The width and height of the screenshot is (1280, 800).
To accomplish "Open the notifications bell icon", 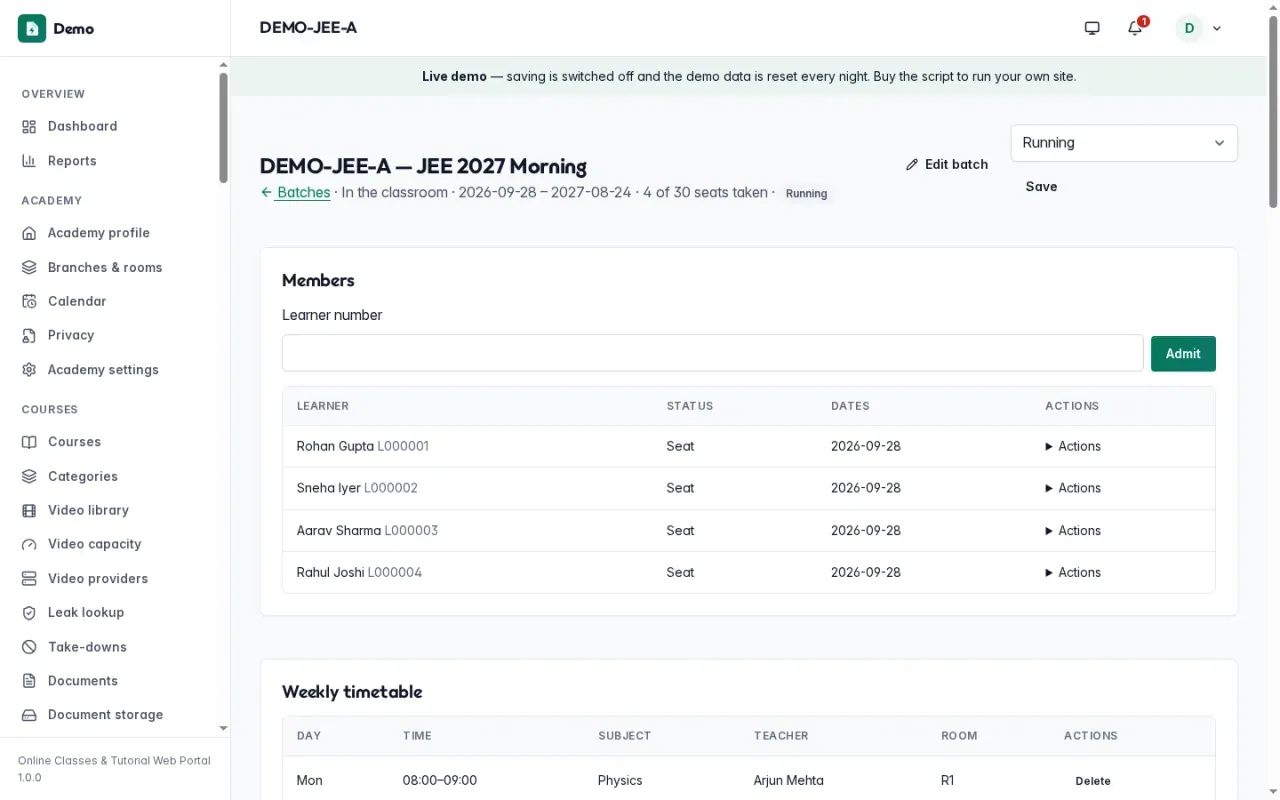I will [1135, 28].
